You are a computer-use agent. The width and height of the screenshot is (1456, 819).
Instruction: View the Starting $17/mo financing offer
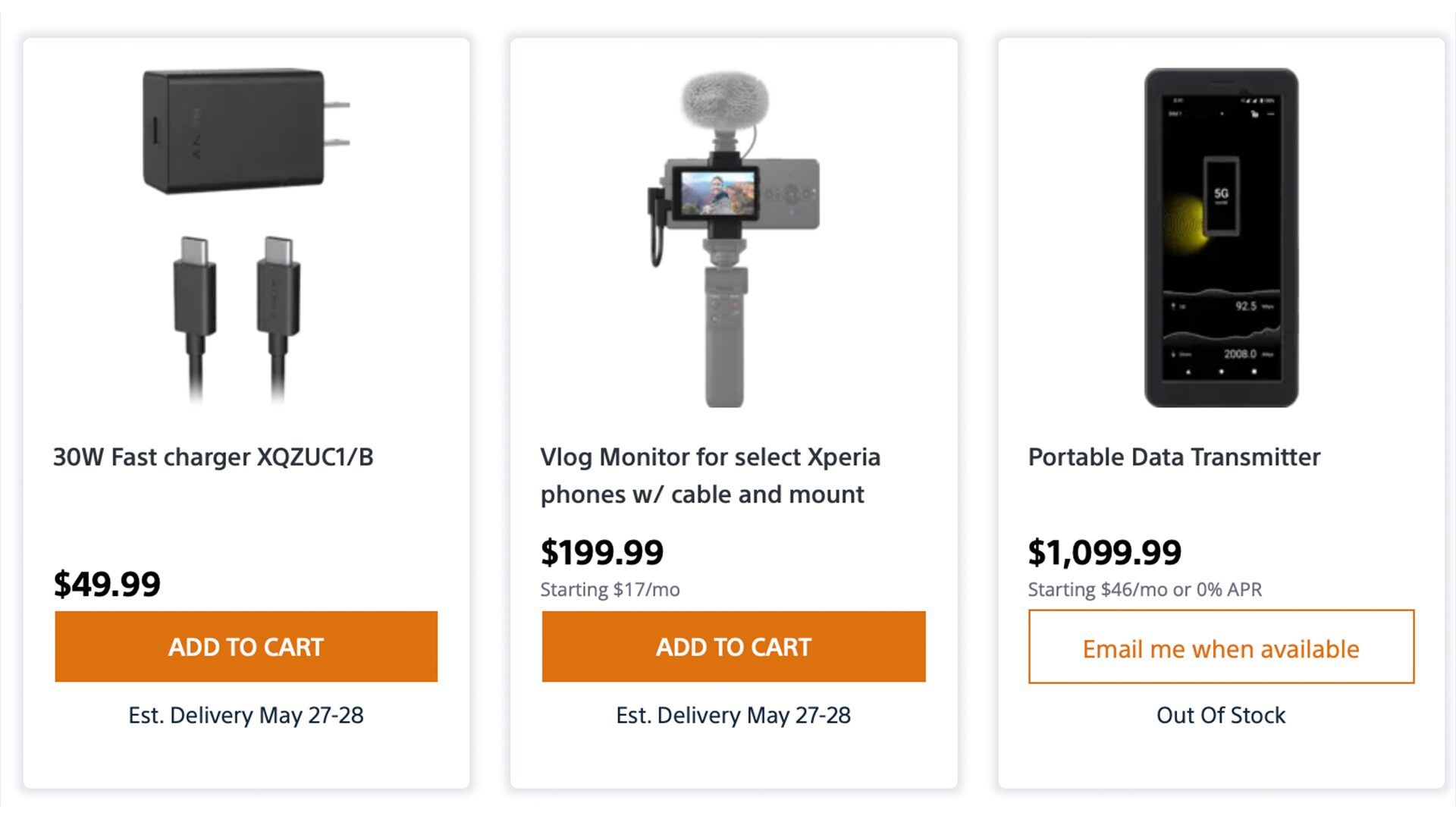click(x=610, y=589)
